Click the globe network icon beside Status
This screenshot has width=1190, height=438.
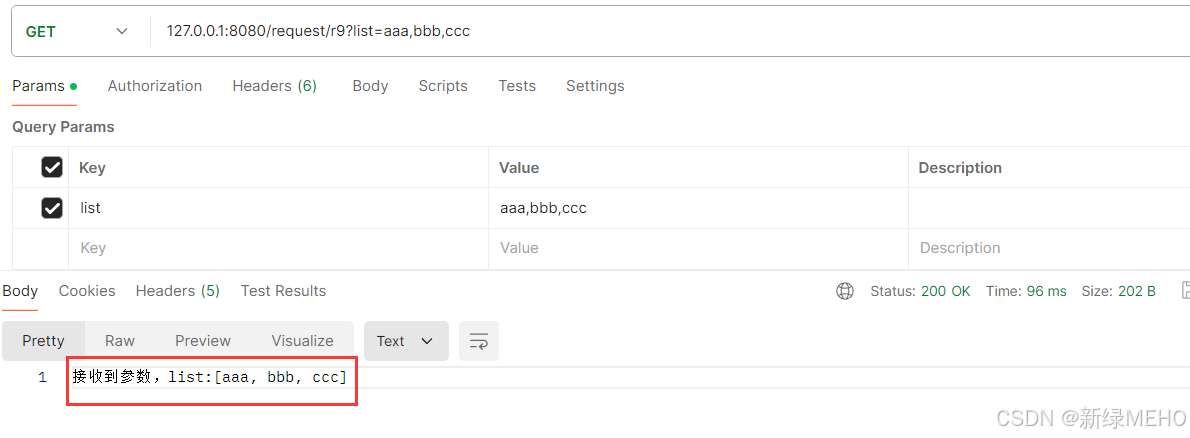845,291
